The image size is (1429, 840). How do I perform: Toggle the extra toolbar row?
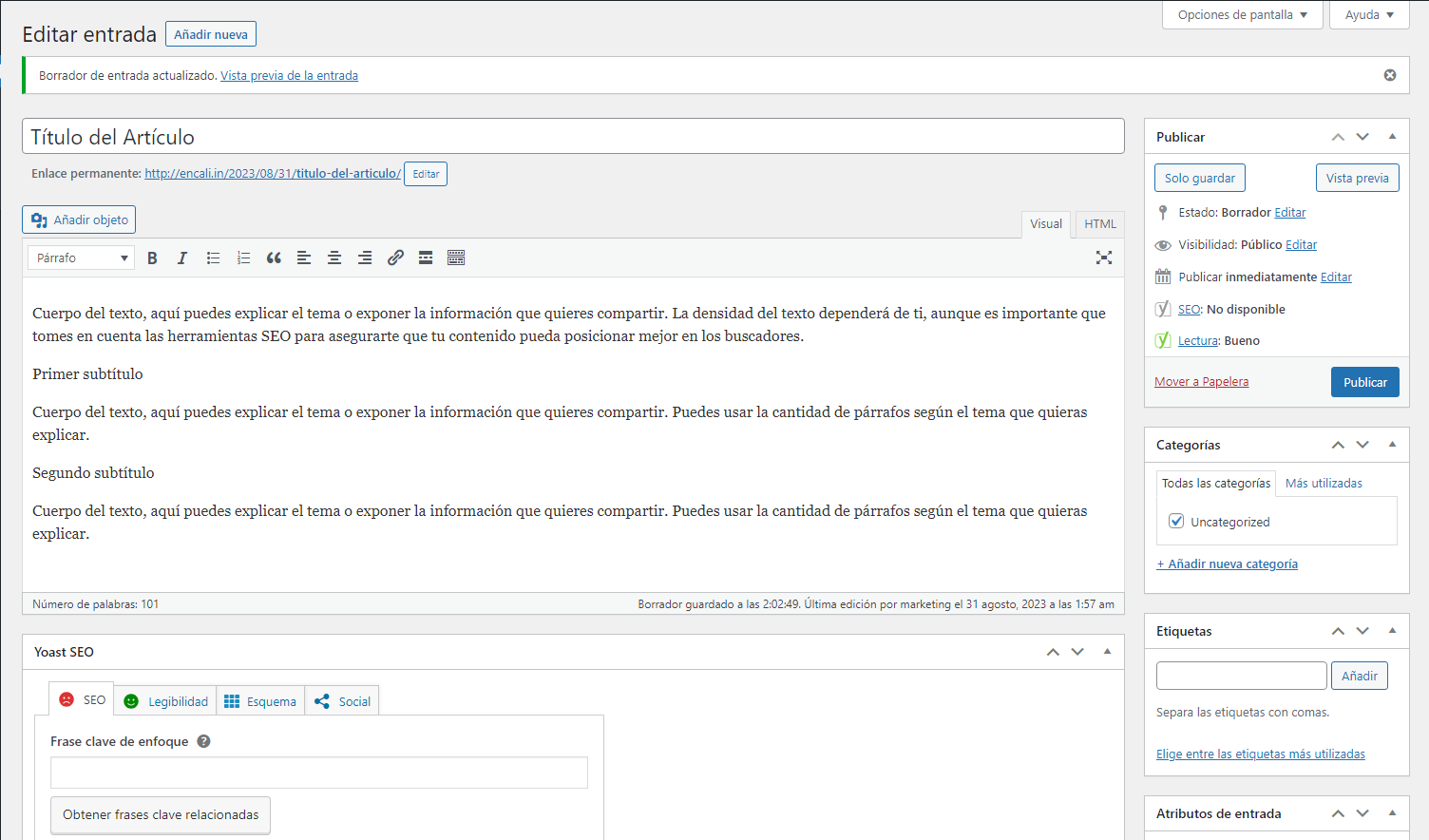click(x=456, y=258)
